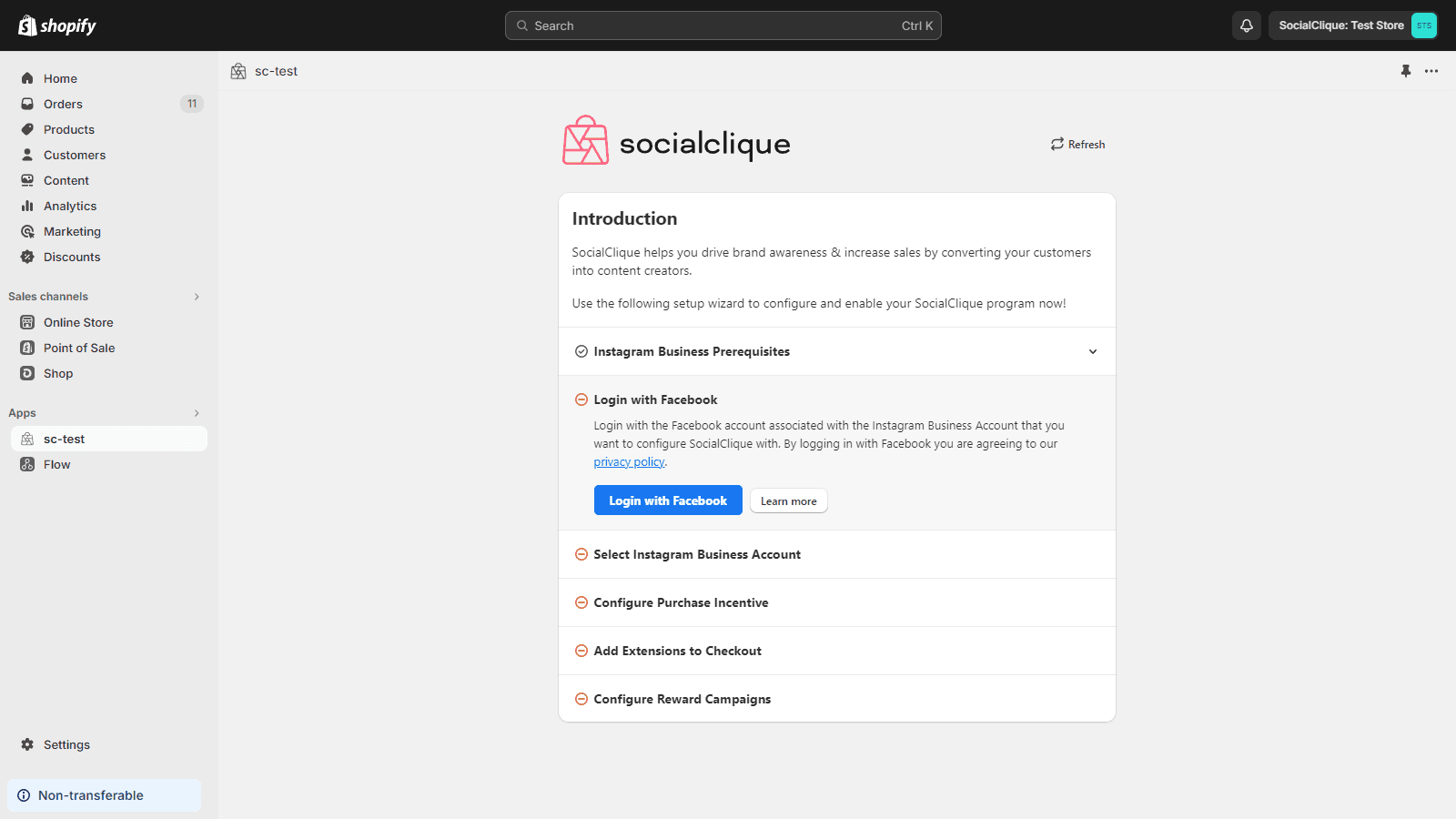
Task: Go to Orders in the sidebar
Action: [63, 104]
